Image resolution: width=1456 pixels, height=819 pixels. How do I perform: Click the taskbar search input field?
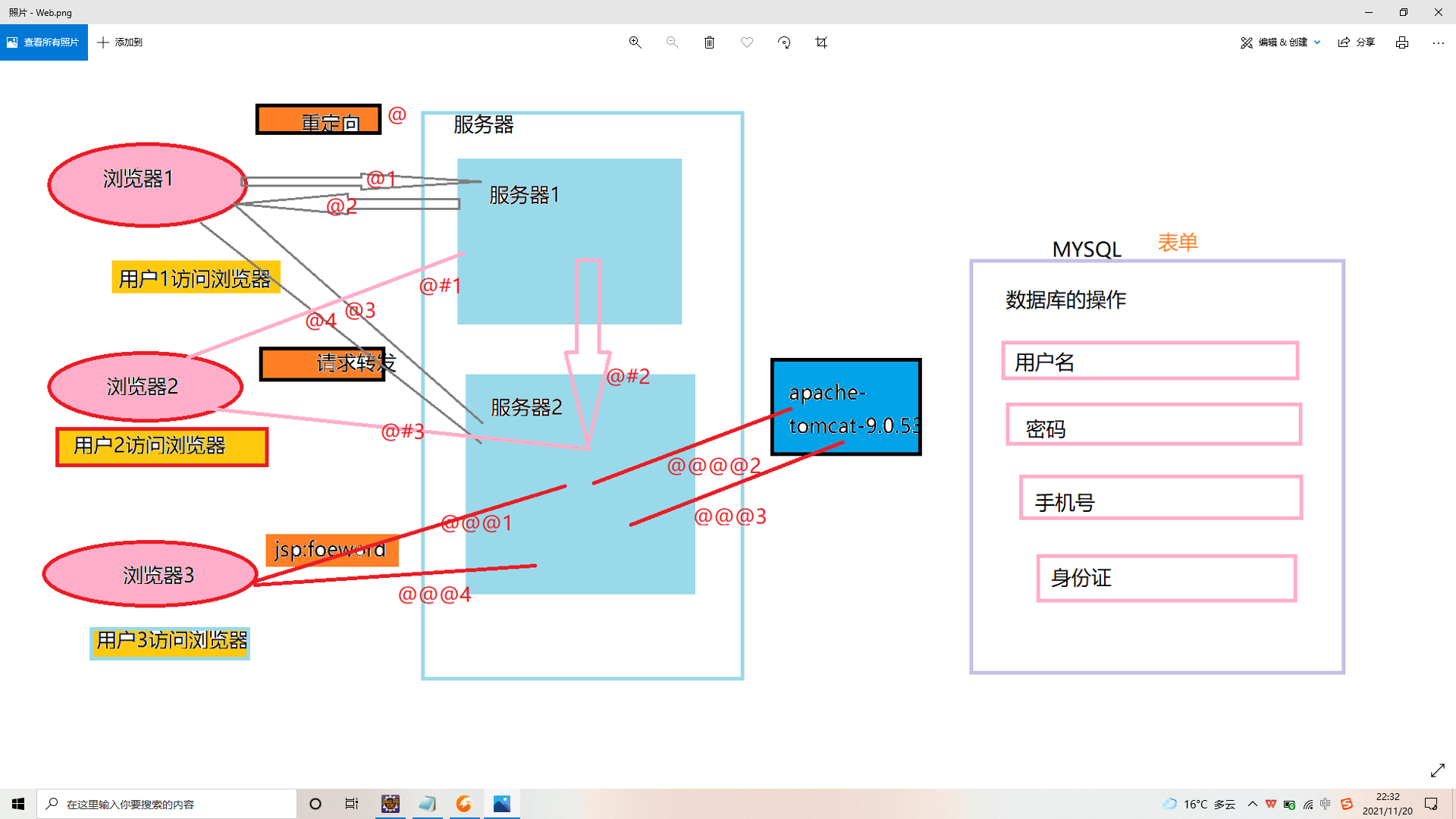[x=167, y=804]
